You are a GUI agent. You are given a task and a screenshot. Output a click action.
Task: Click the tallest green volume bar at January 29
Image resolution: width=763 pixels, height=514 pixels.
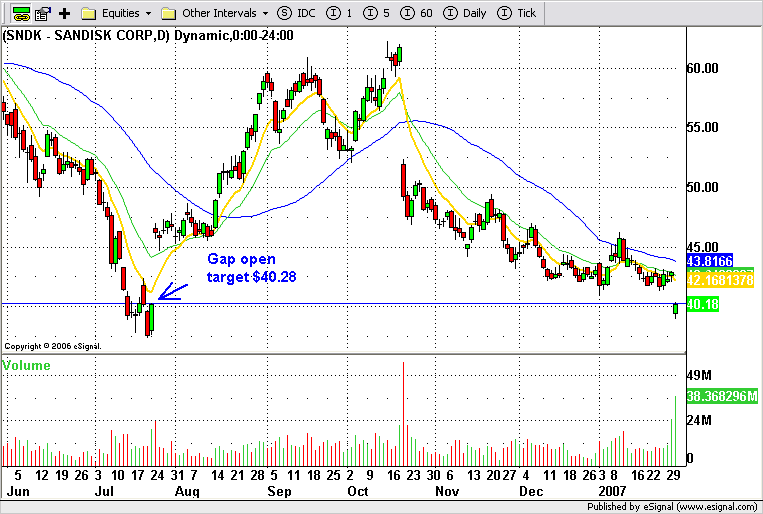click(x=675, y=431)
